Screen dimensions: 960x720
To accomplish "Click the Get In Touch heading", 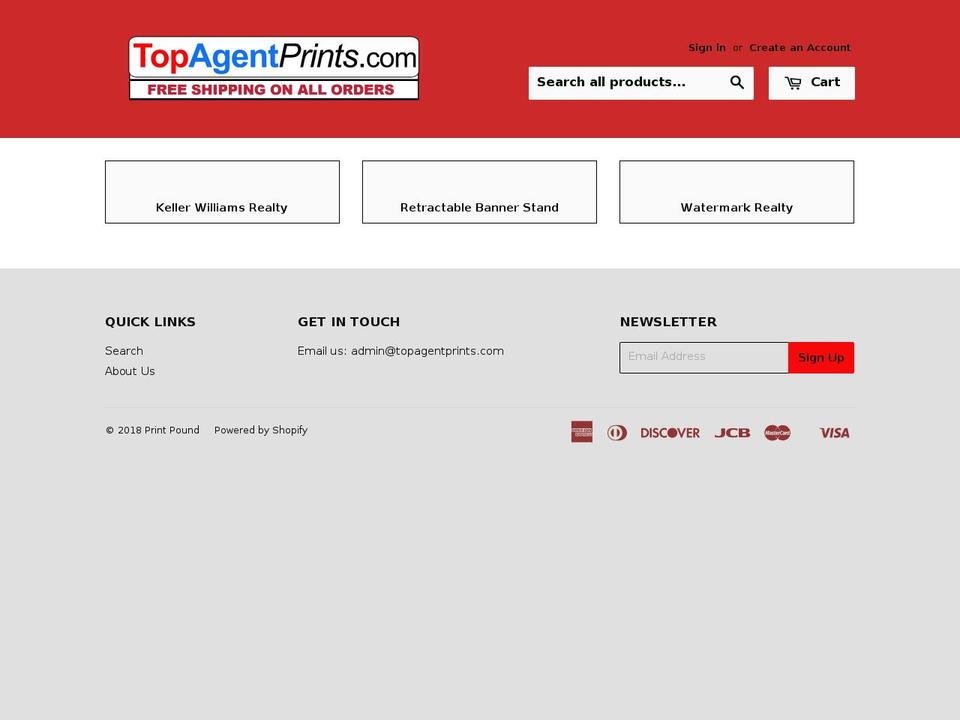I will coord(348,322).
